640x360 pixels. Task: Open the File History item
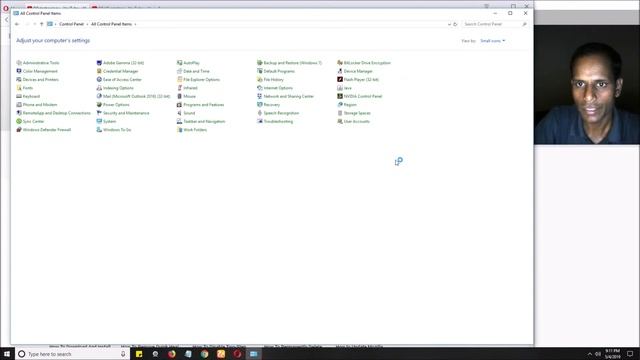tap(271, 80)
